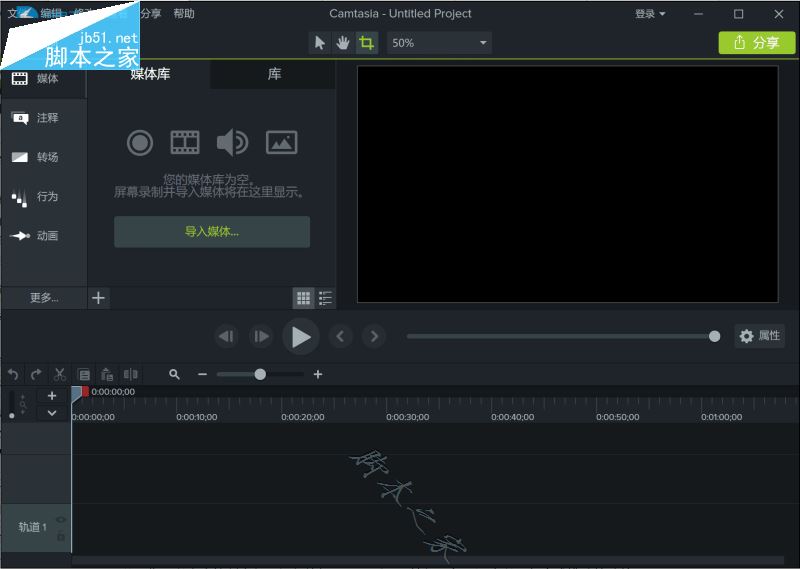Open the 媒体 media panel

[43, 79]
